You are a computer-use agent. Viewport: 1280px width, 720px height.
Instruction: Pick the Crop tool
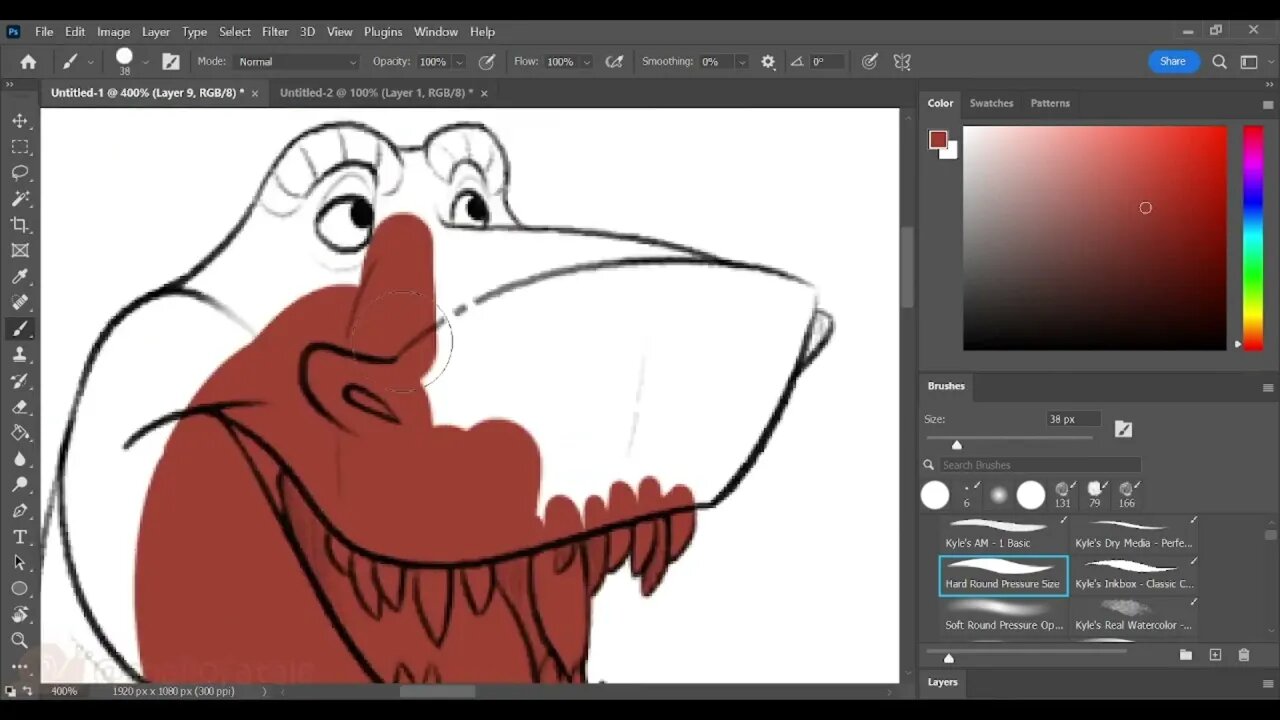tap(20, 225)
